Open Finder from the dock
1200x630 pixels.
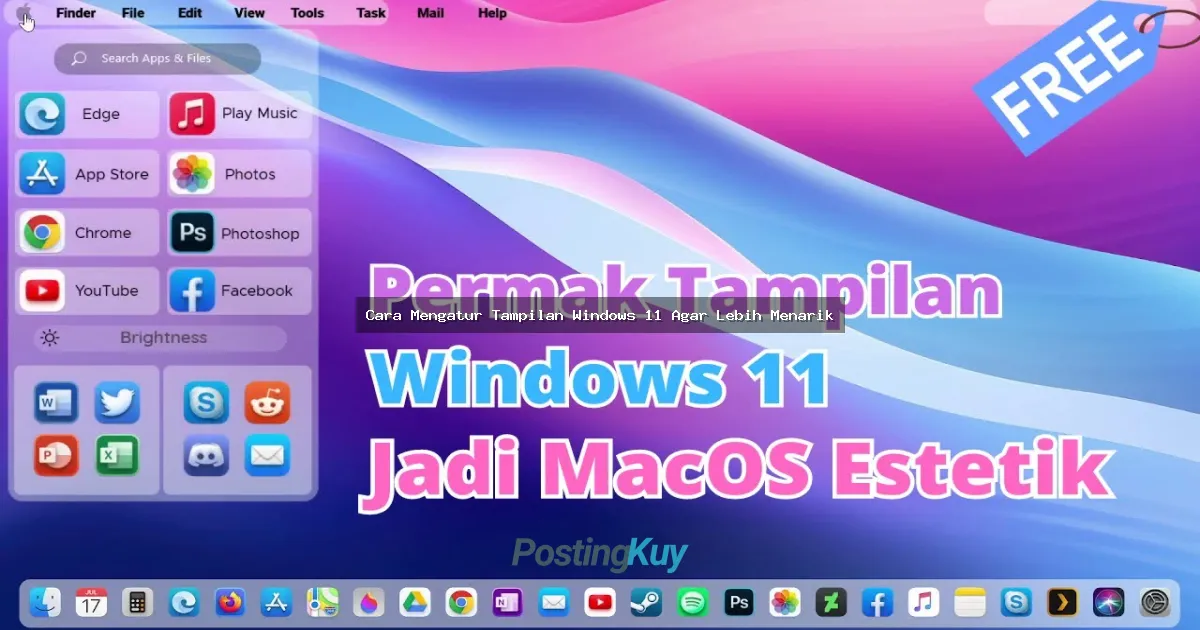[45, 602]
